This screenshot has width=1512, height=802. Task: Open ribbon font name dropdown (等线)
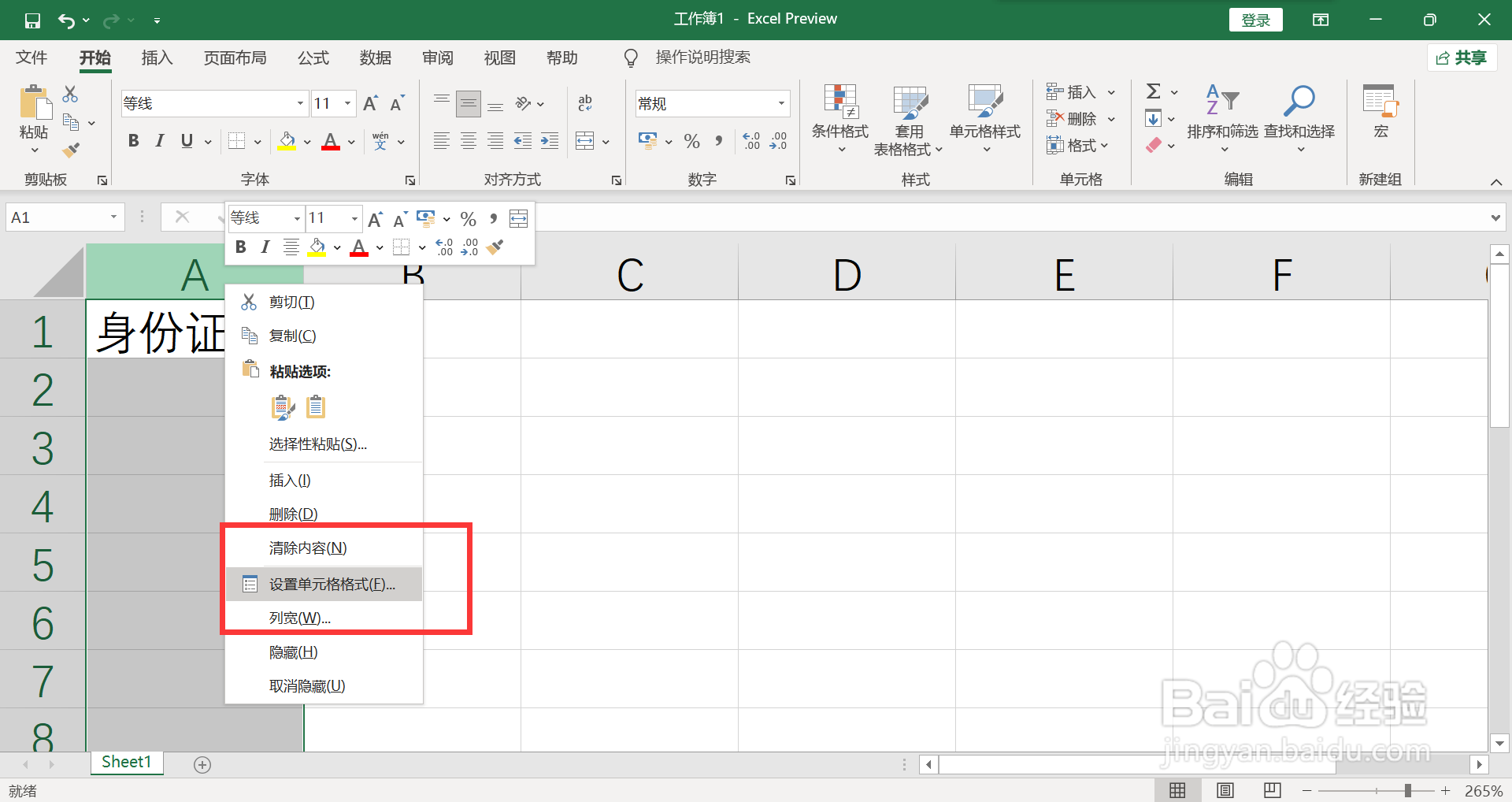point(300,103)
